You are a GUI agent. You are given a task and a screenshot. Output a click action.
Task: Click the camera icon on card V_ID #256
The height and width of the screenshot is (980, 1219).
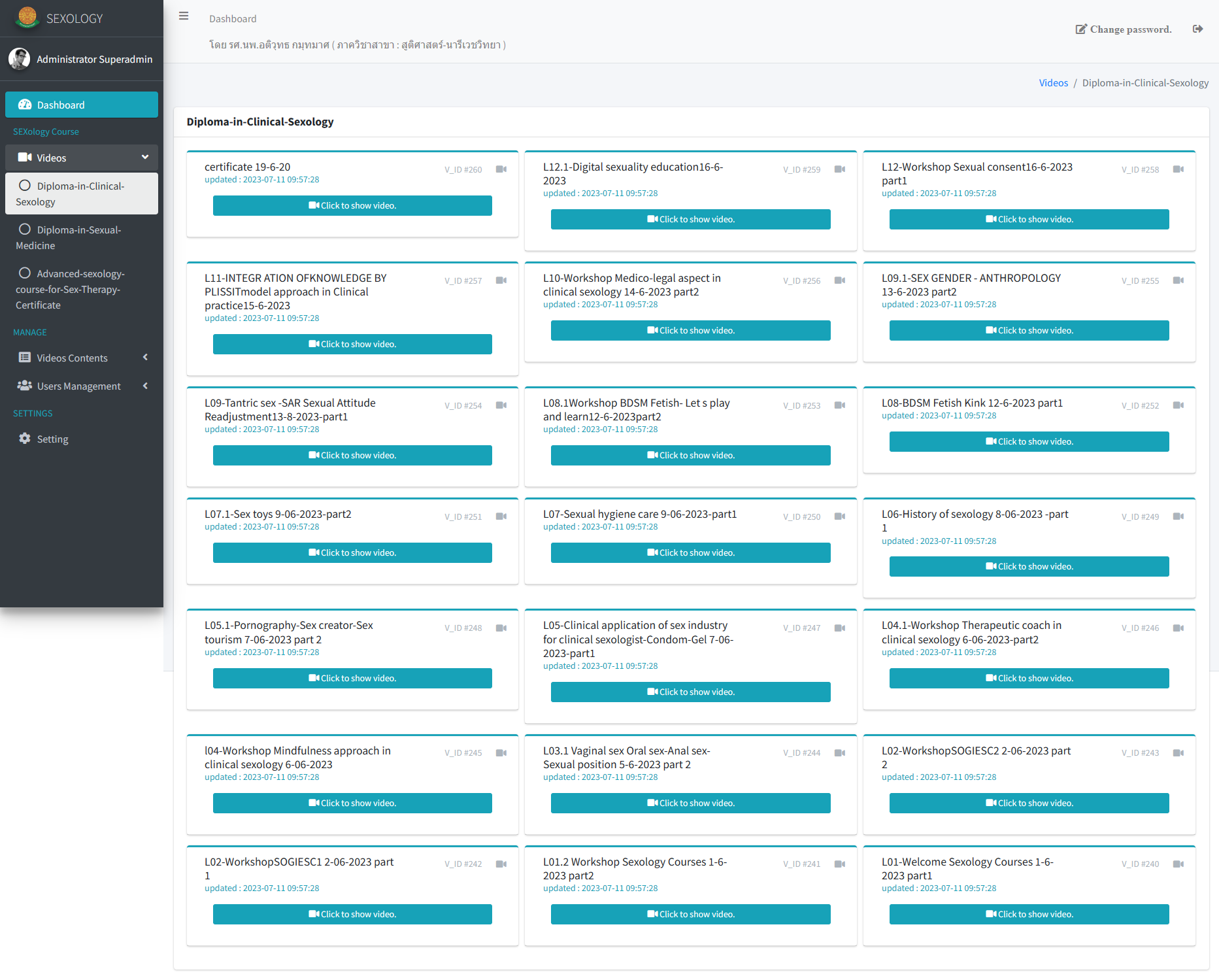click(x=840, y=280)
